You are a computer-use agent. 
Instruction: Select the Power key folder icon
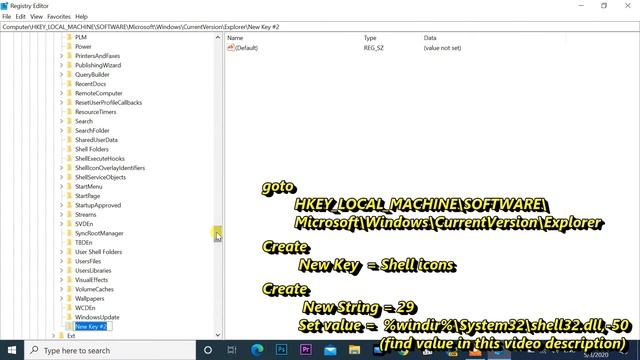tap(69, 47)
